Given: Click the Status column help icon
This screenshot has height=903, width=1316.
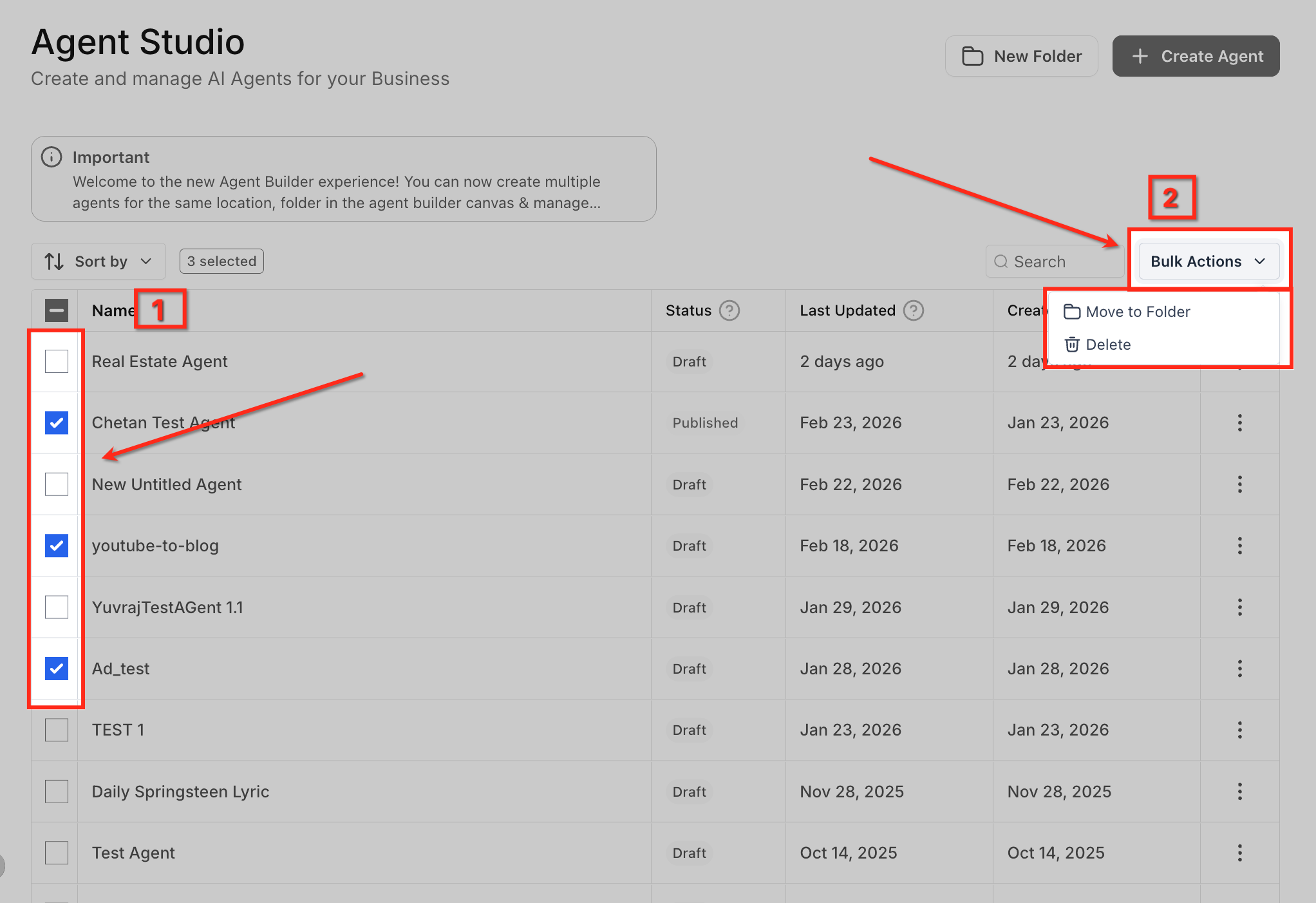Looking at the screenshot, I should click(729, 311).
